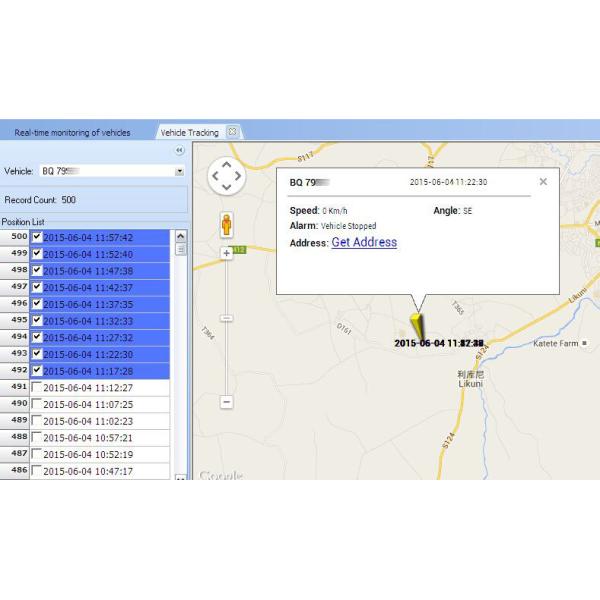Image resolution: width=600 pixels, height=600 pixels.
Task: Uncheck position 496 at 11:37:35
Action: [x=37, y=303]
